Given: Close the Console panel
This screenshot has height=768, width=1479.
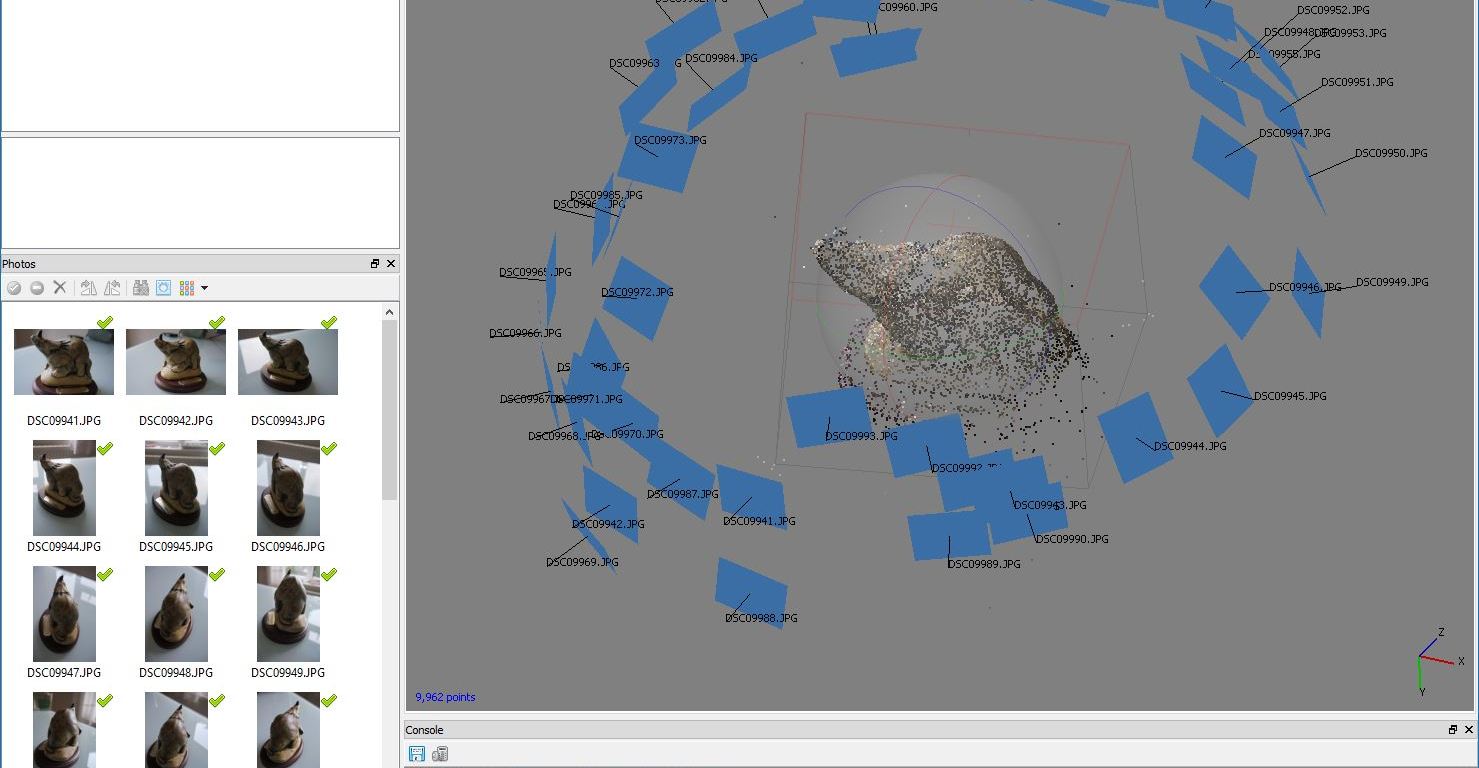Looking at the screenshot, I should pos(1469,730).
